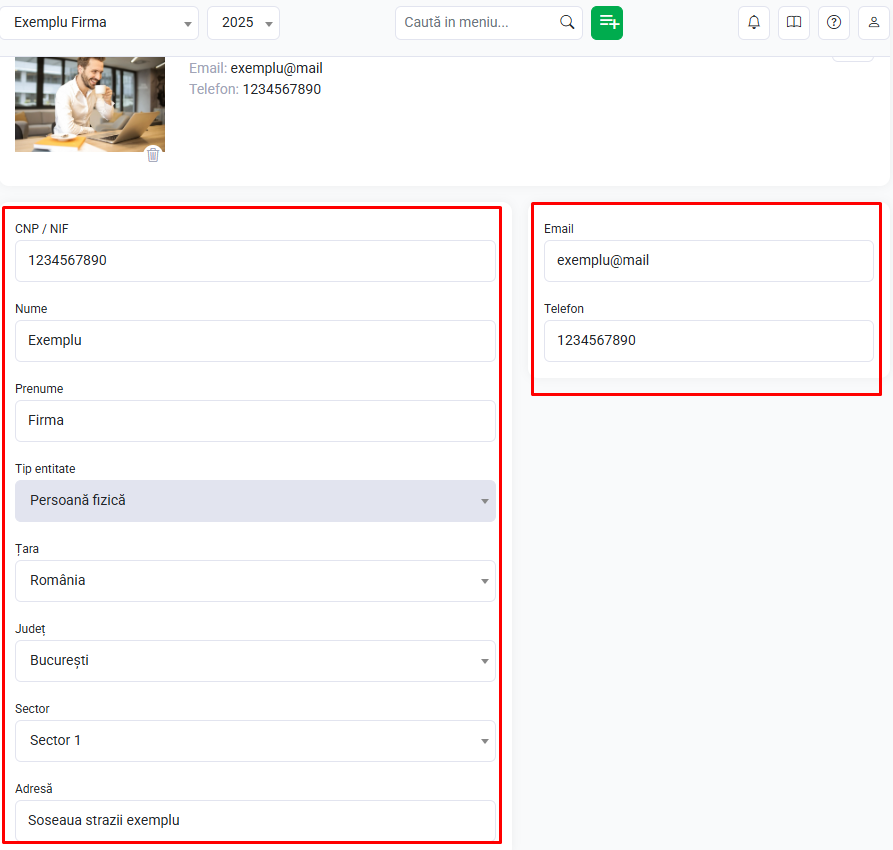The image size is (893, 850).
Task: Click the Telefon input field
Action: tap(708, 341)
